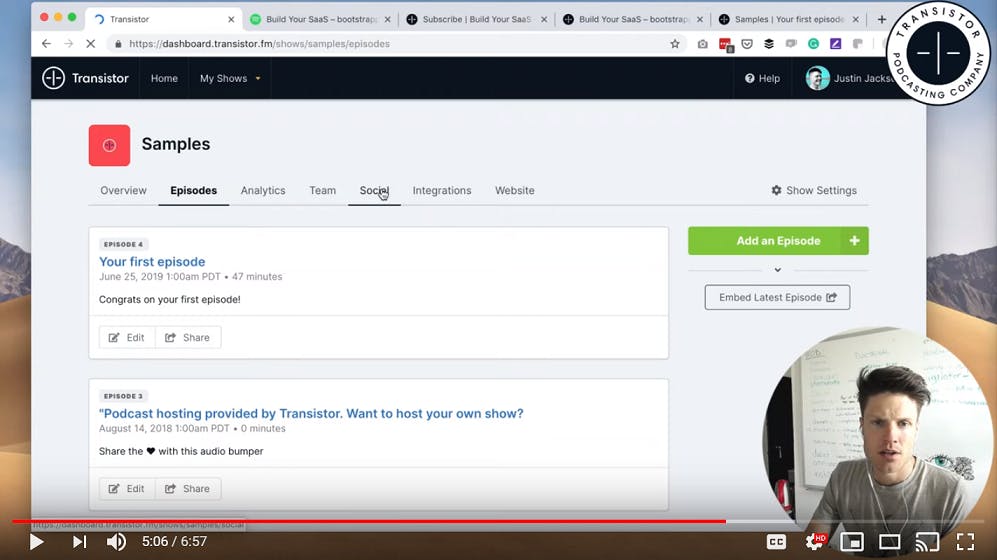Click the red extension icon with badge

(725, 44)
